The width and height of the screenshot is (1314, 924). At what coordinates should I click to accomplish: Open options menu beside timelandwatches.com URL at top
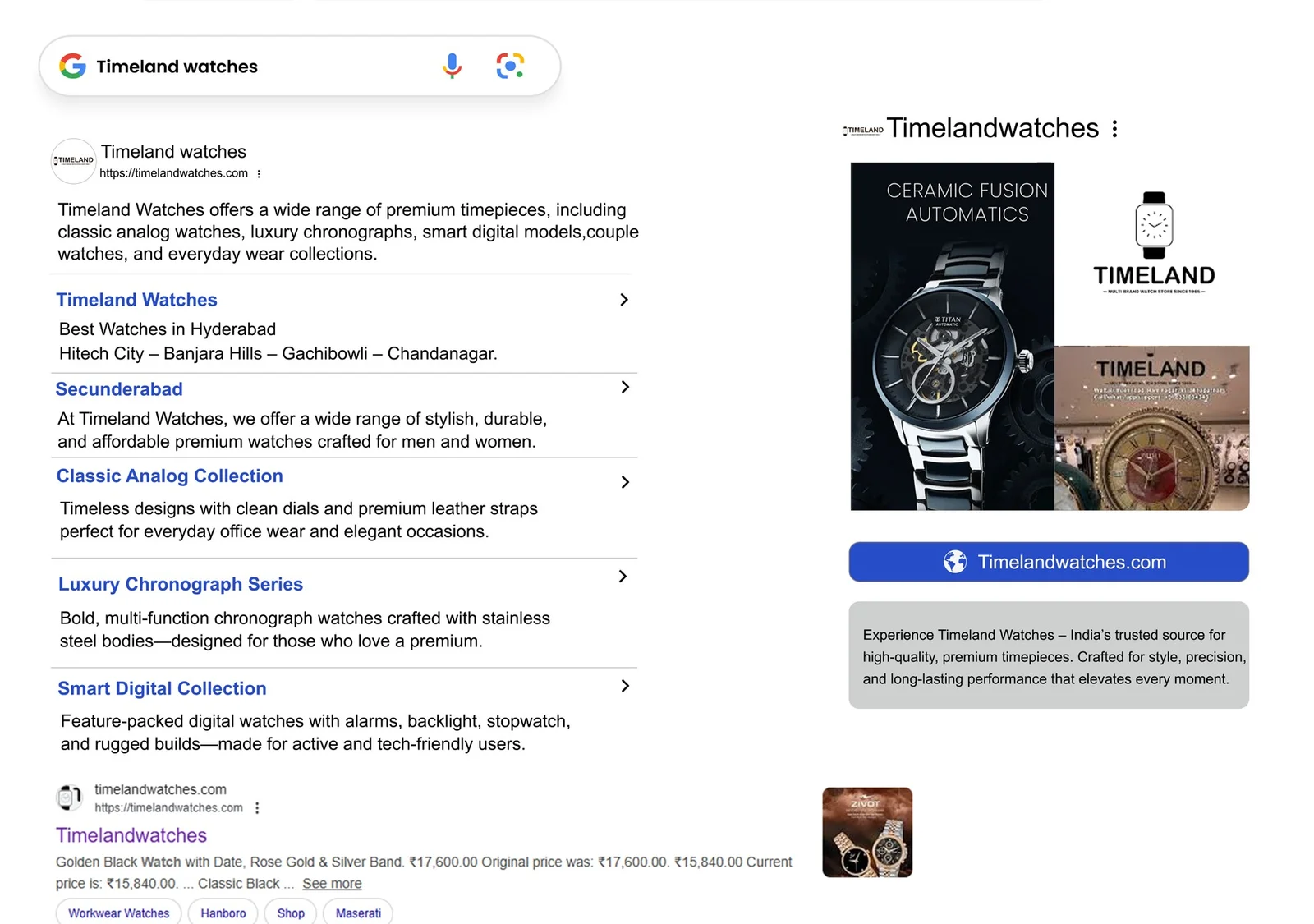[259, 174]
